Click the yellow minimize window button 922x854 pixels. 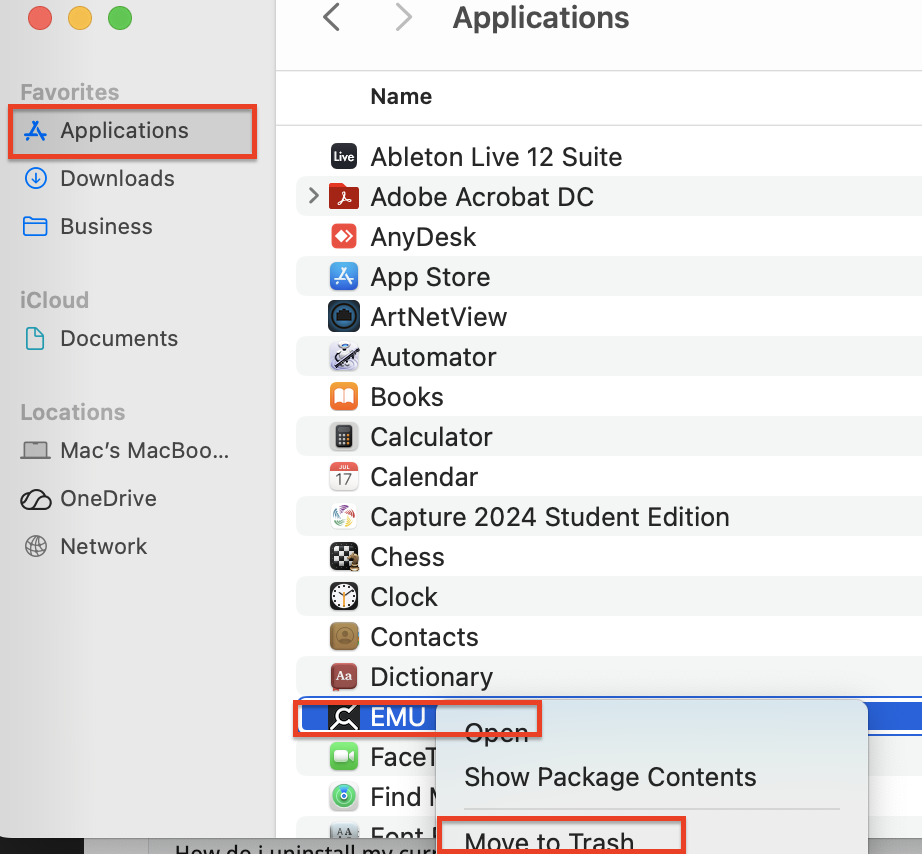pos(80,18)
